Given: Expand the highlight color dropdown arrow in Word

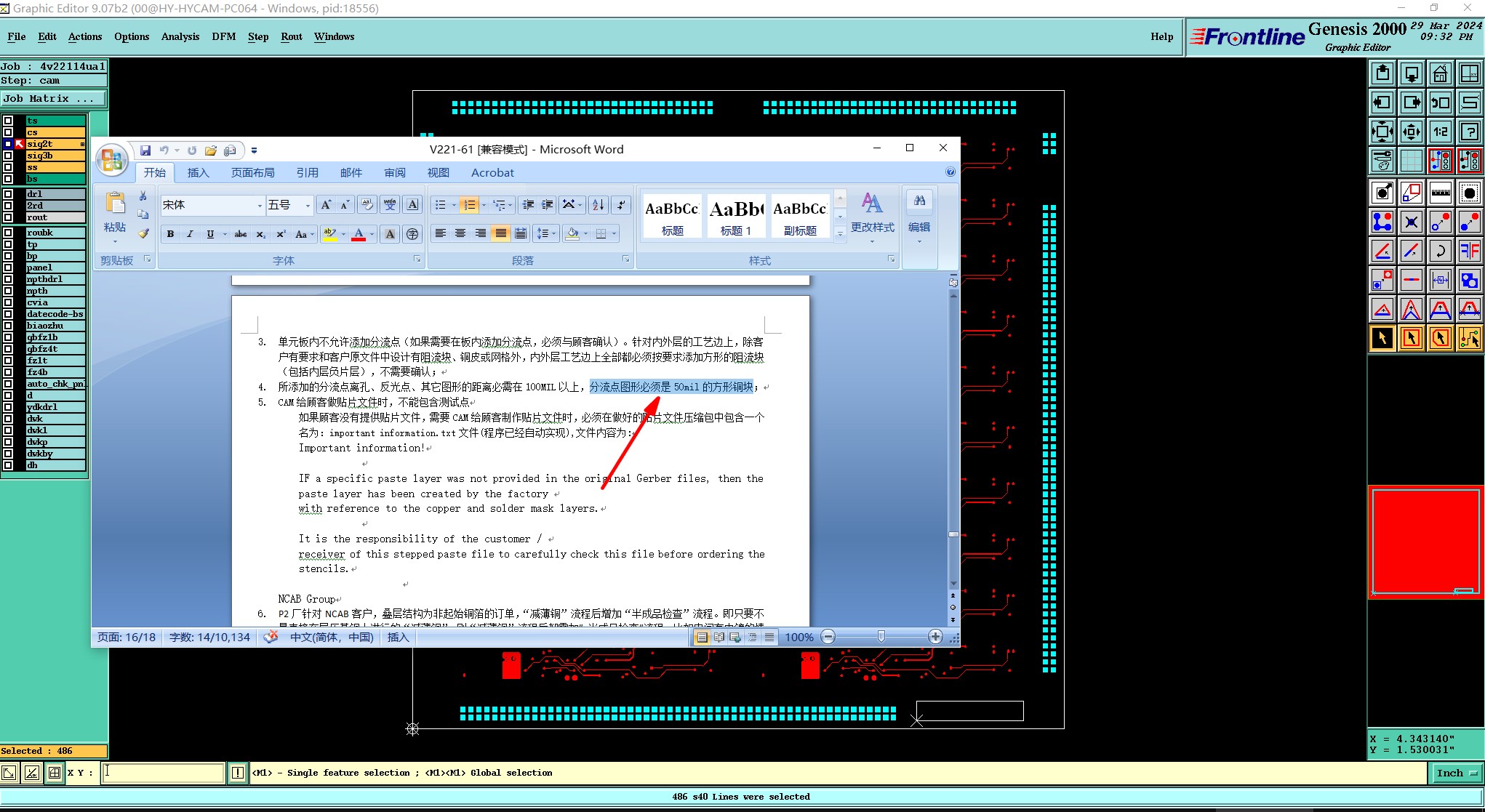Looking at the screenshot, I should pyautogui.click(x=343, y=234).
